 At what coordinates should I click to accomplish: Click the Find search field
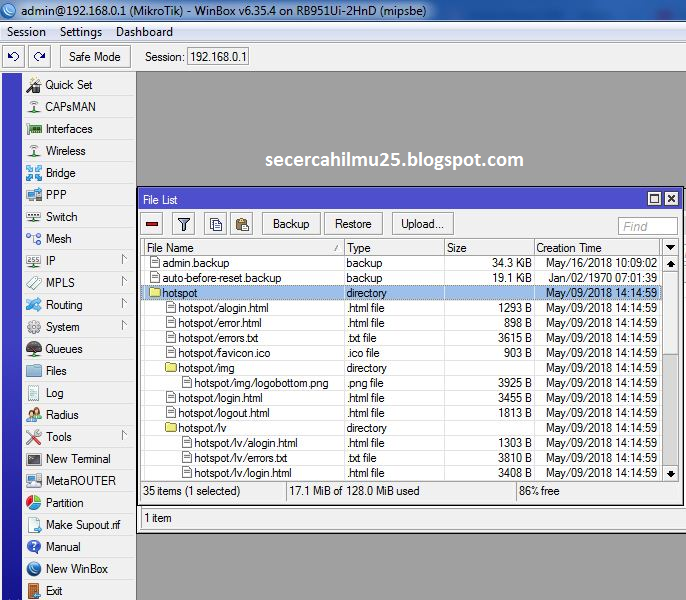point(648,226)
